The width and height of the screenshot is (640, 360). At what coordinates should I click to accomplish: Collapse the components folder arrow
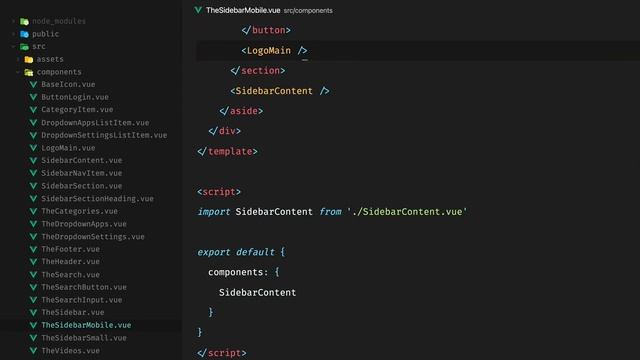point(18,72)
